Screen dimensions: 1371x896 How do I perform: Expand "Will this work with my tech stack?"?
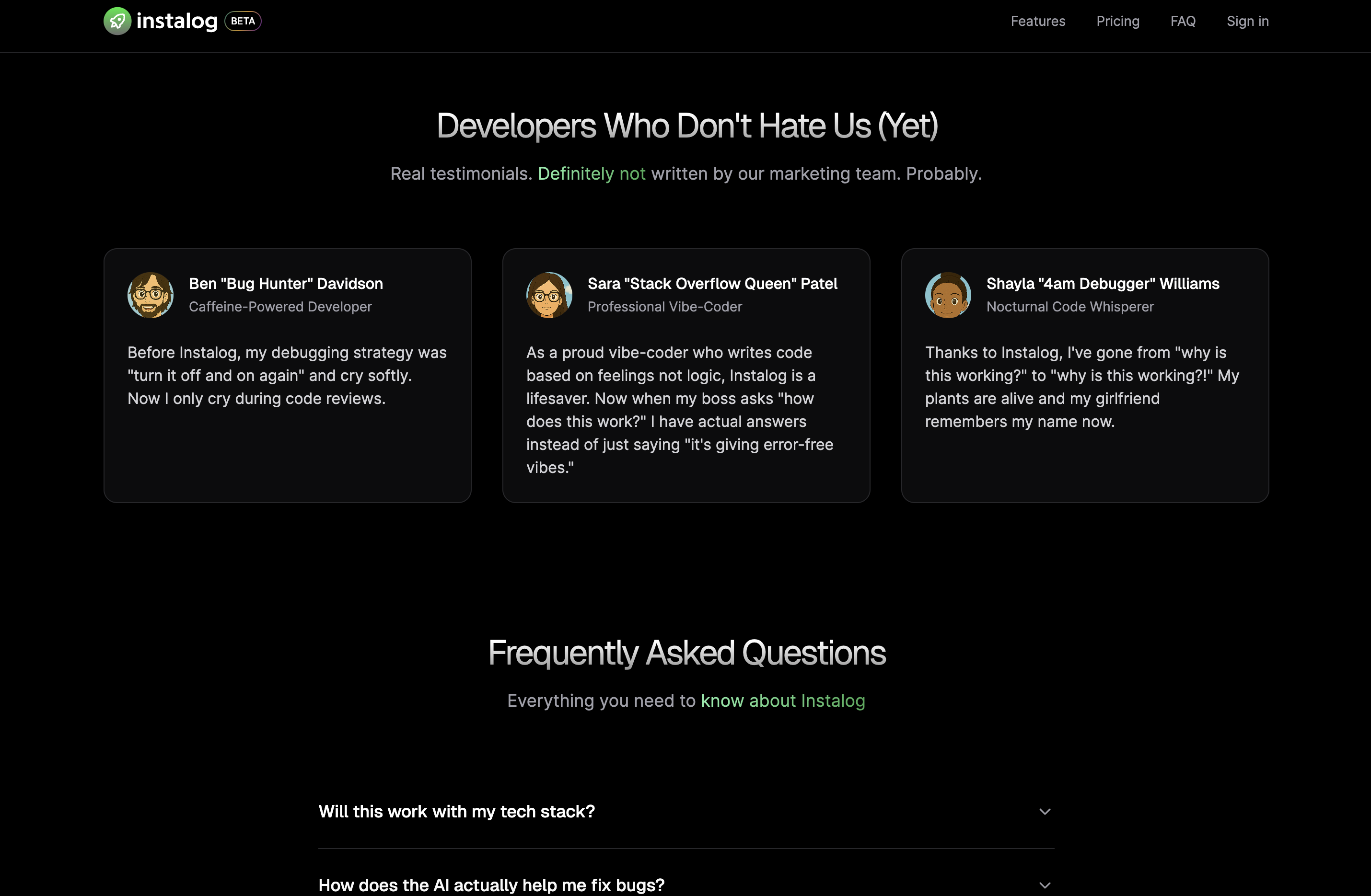pos(456,811)
